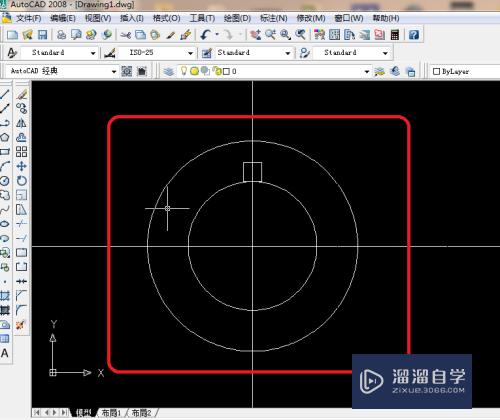500x420 pixels.
Task: Click the Trim modify tool
Action: [x=22, y=224]
